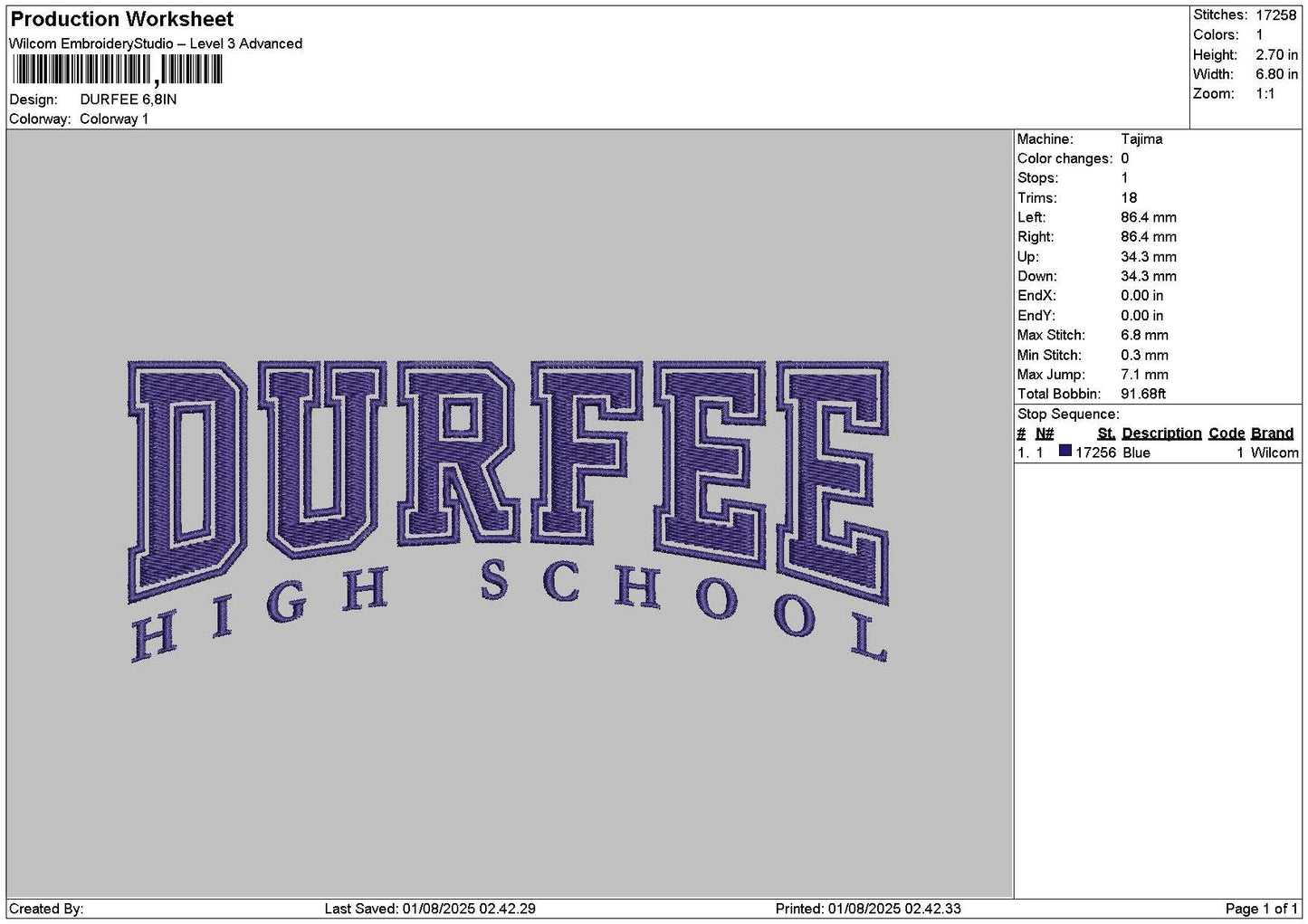
Task: Select the design name DURFEE 6,8IN
Action: tap(129, 100)
